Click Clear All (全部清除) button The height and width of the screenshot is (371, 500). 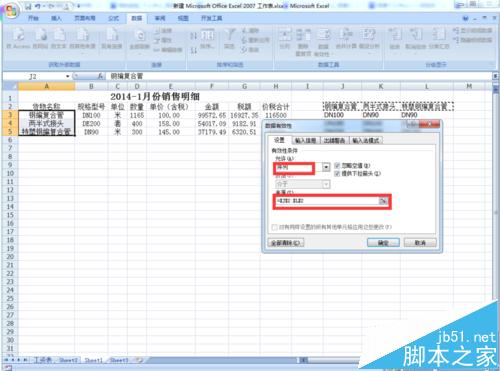coord(286,243)
